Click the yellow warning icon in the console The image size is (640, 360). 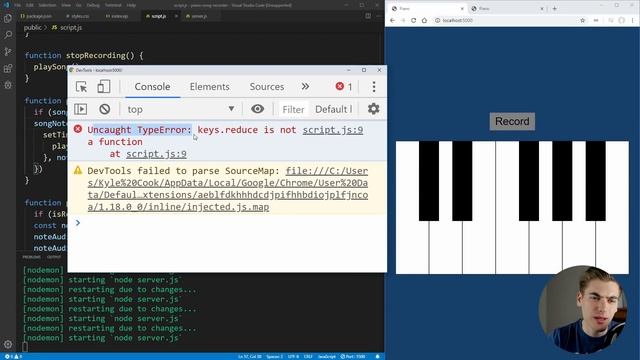(78, 170)
